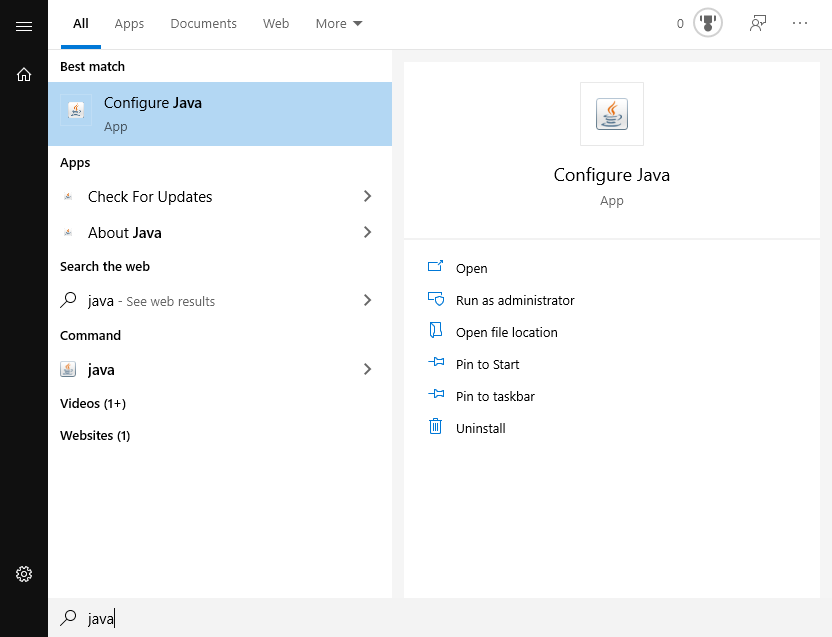The image size is (832, 637).
Task: Open the More dropdown
Action: point(339,24)
